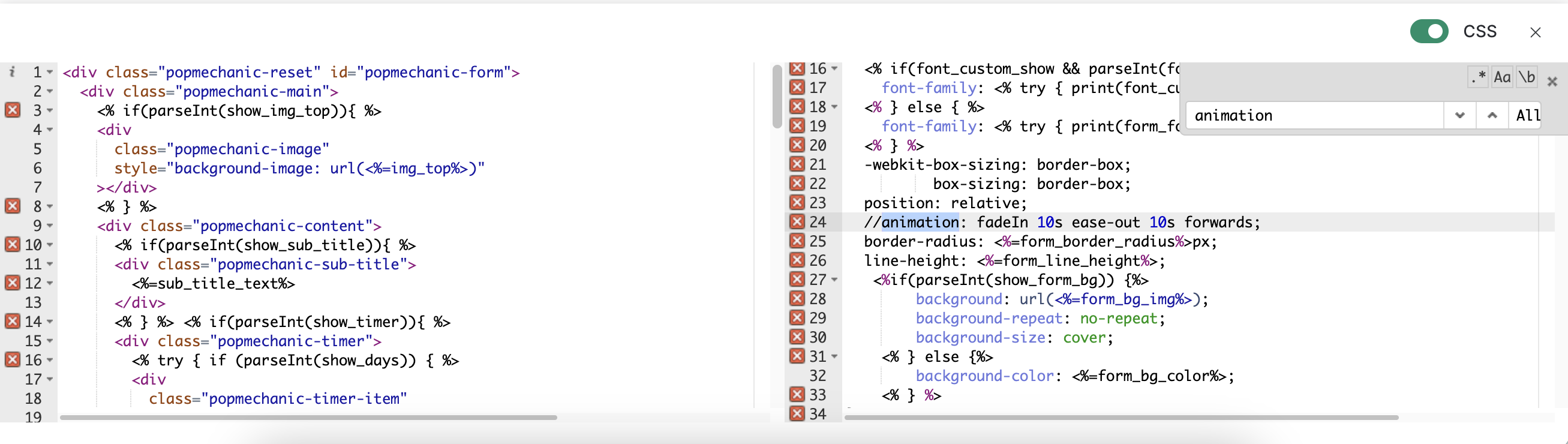Click error marker on HTML line 14

(x=13, y=321)
